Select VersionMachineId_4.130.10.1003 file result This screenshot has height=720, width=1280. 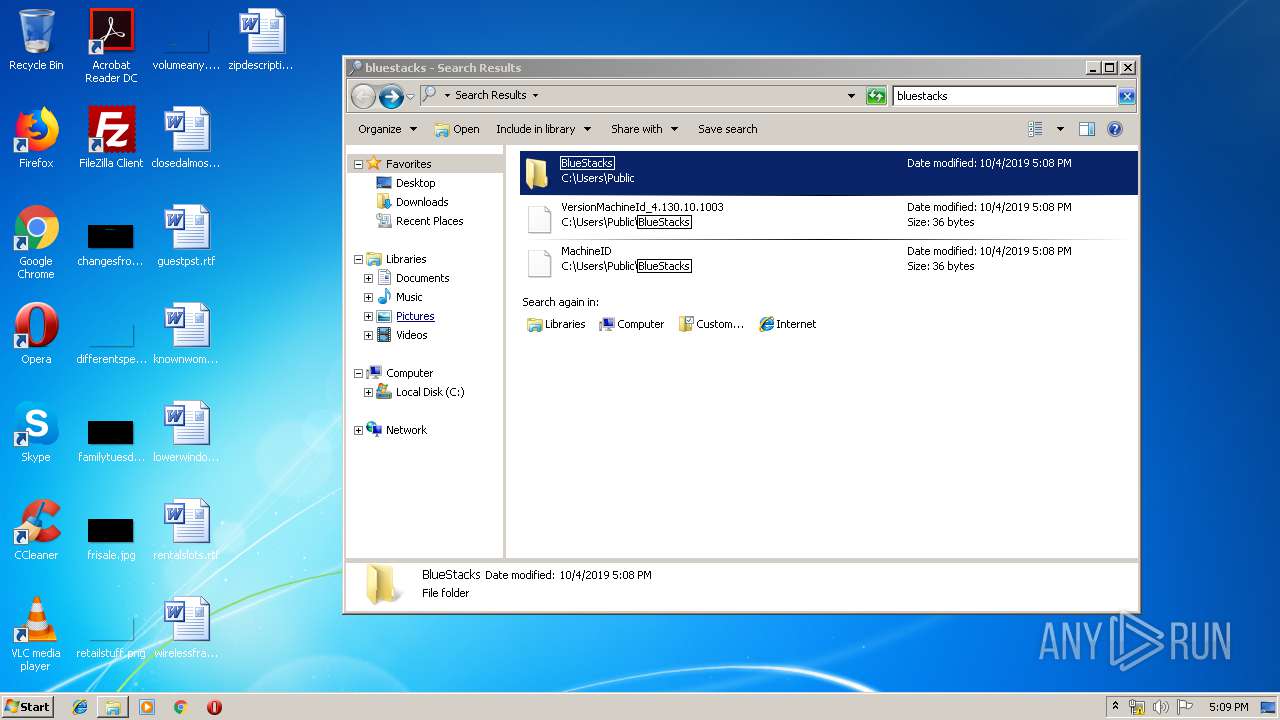(x=828, y=217)
